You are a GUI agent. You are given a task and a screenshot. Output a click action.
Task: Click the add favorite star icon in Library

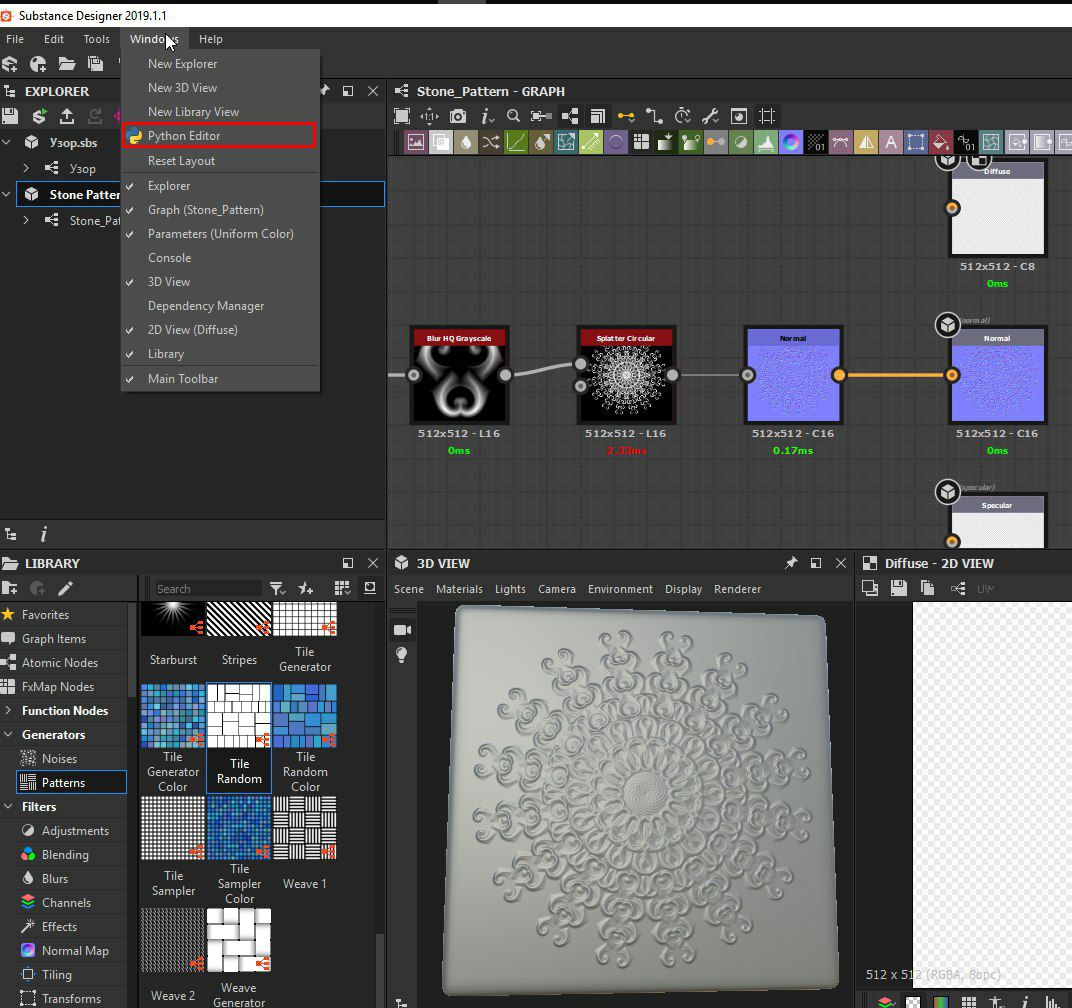coord(306,589)
